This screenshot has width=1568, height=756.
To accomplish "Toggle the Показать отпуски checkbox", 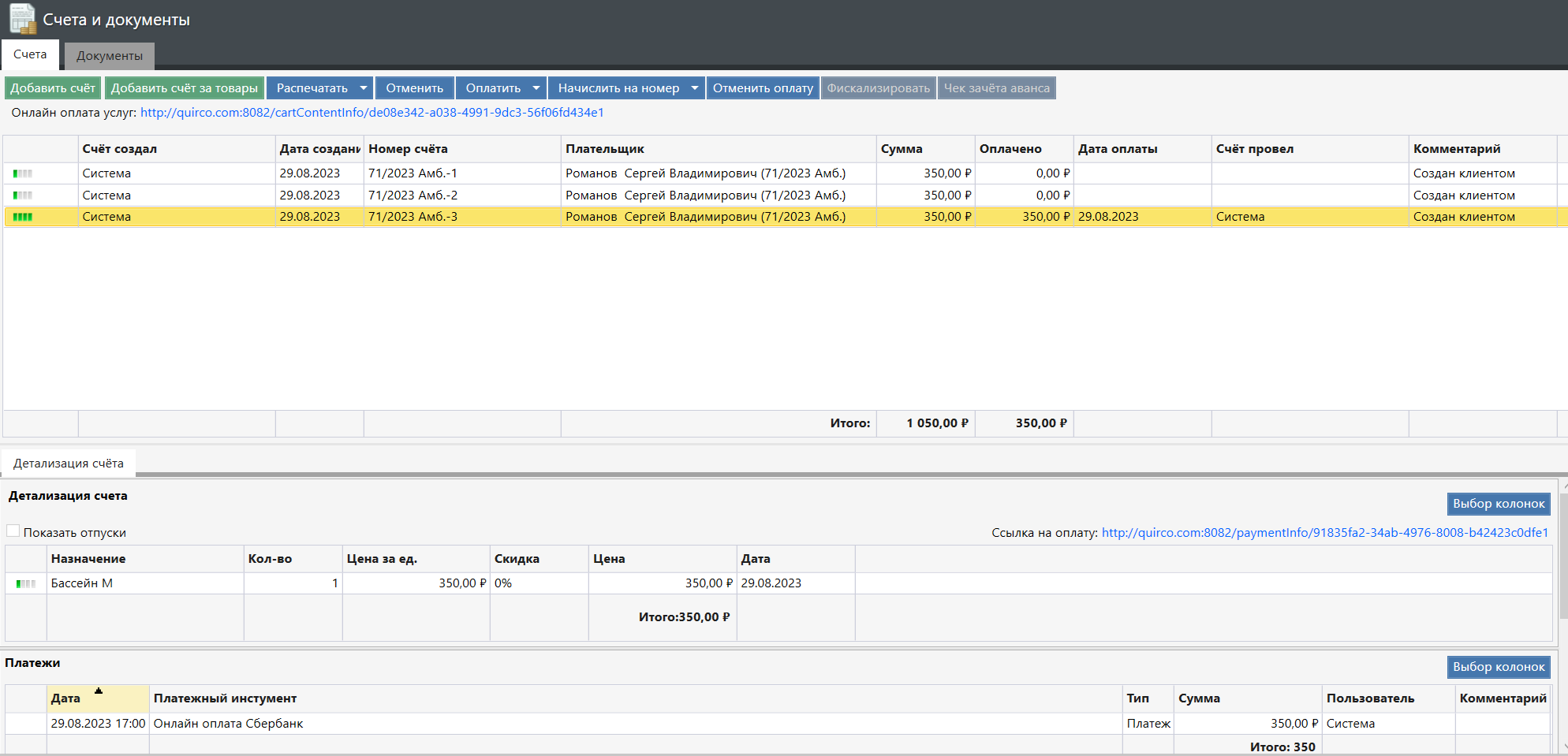I will pyautogui.click(x=13, y=531).
